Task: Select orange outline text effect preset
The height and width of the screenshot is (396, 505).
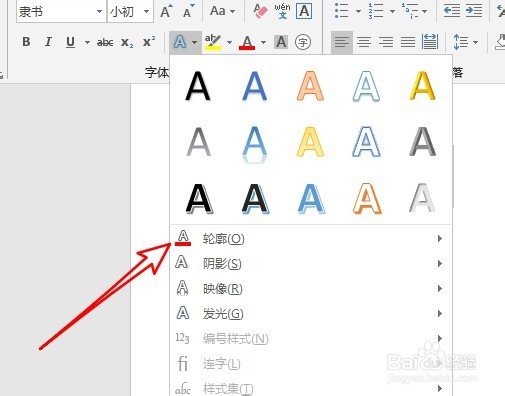Action: click(x=310, y=86)
